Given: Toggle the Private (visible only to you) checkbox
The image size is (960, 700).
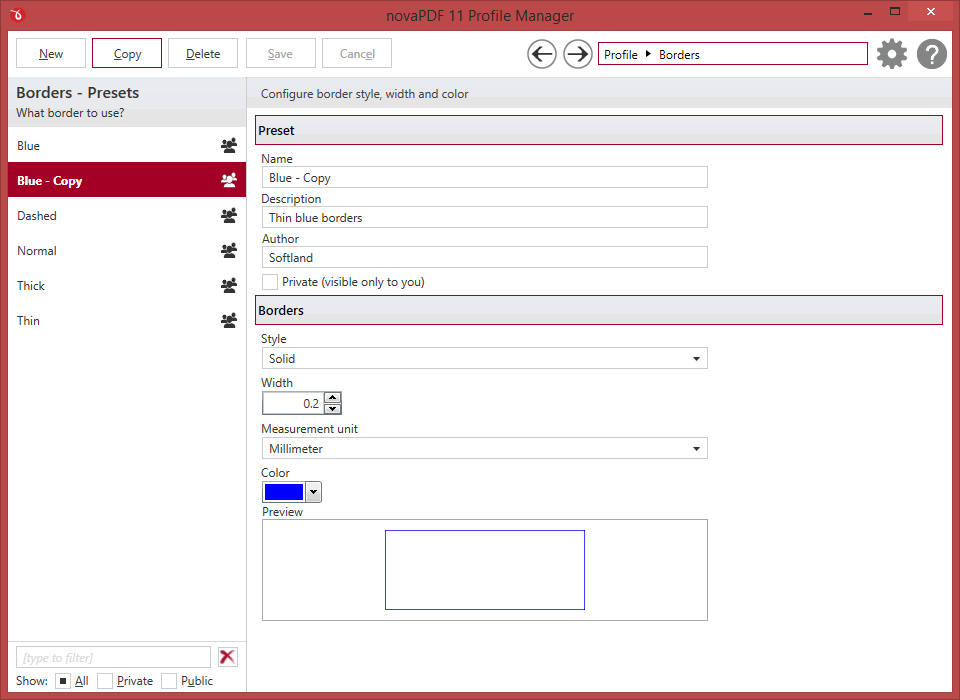Looking at the screenshot, I should 270,282.
